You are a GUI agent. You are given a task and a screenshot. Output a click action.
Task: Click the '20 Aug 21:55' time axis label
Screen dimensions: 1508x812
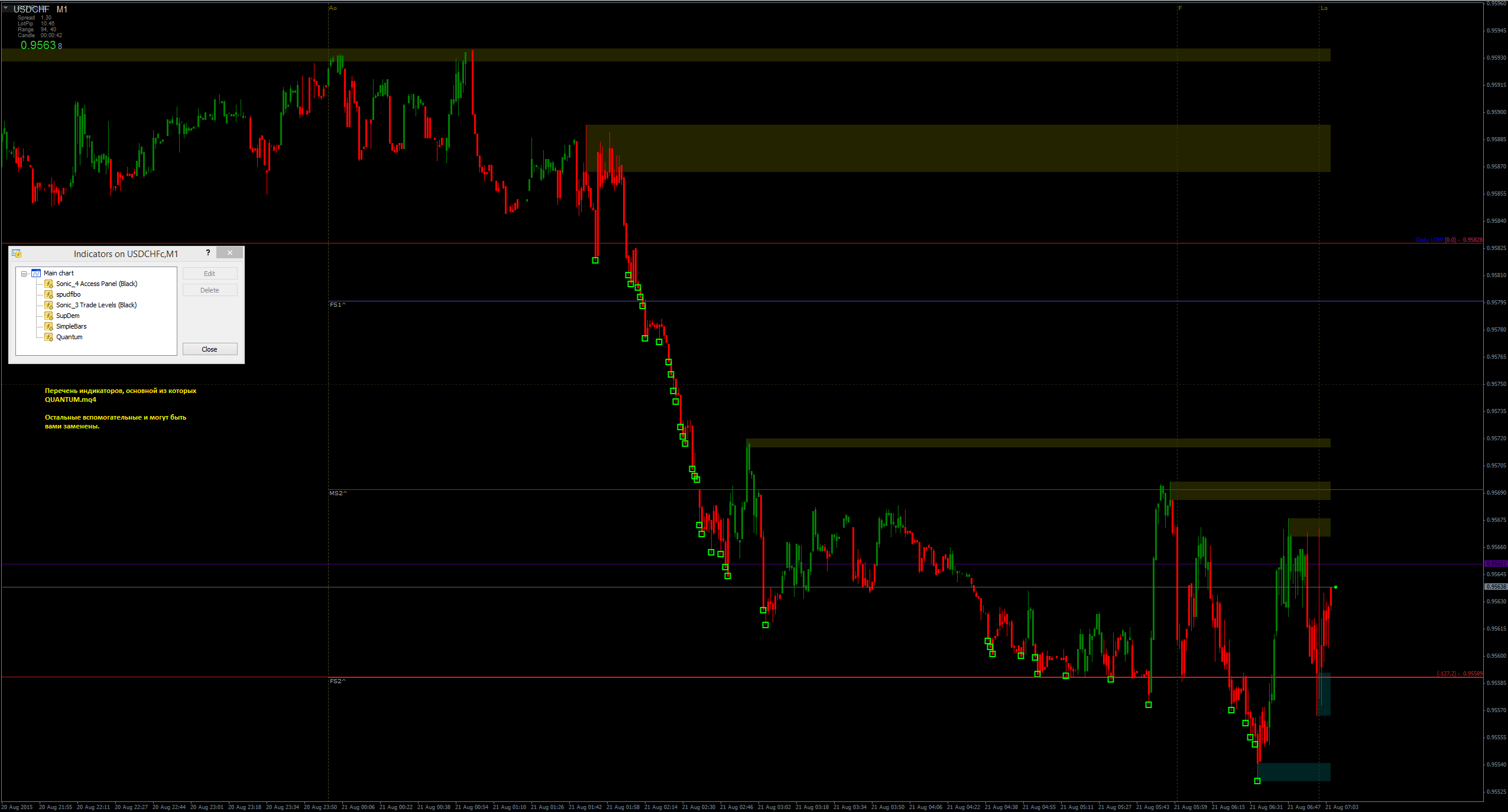[56, 807]
